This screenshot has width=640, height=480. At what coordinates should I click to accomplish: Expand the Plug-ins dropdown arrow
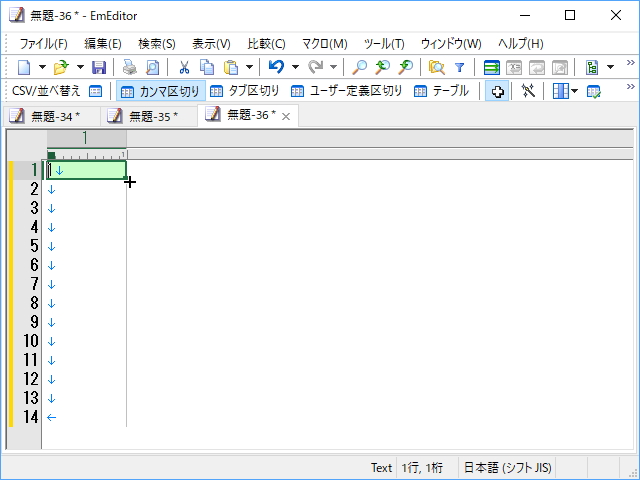610,67
